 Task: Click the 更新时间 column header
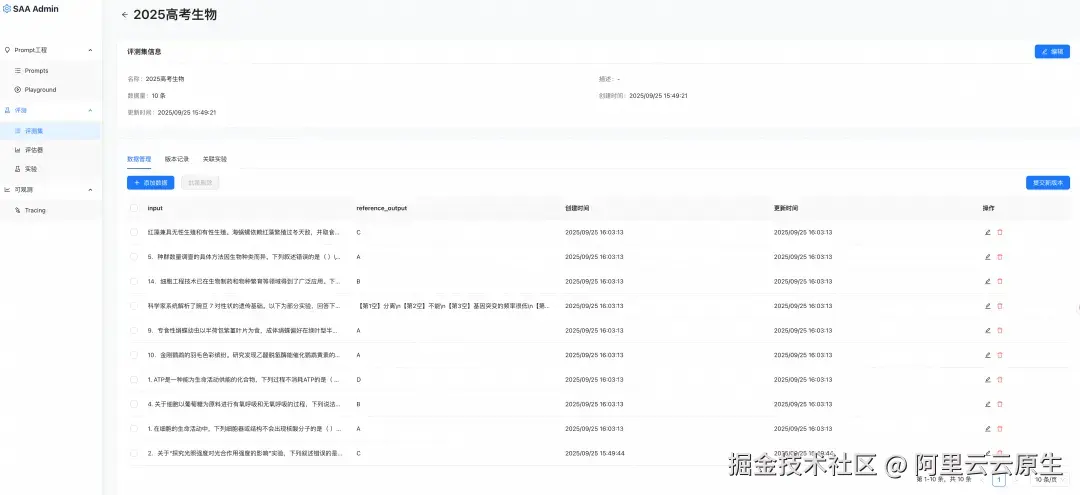tap(786, 208)
